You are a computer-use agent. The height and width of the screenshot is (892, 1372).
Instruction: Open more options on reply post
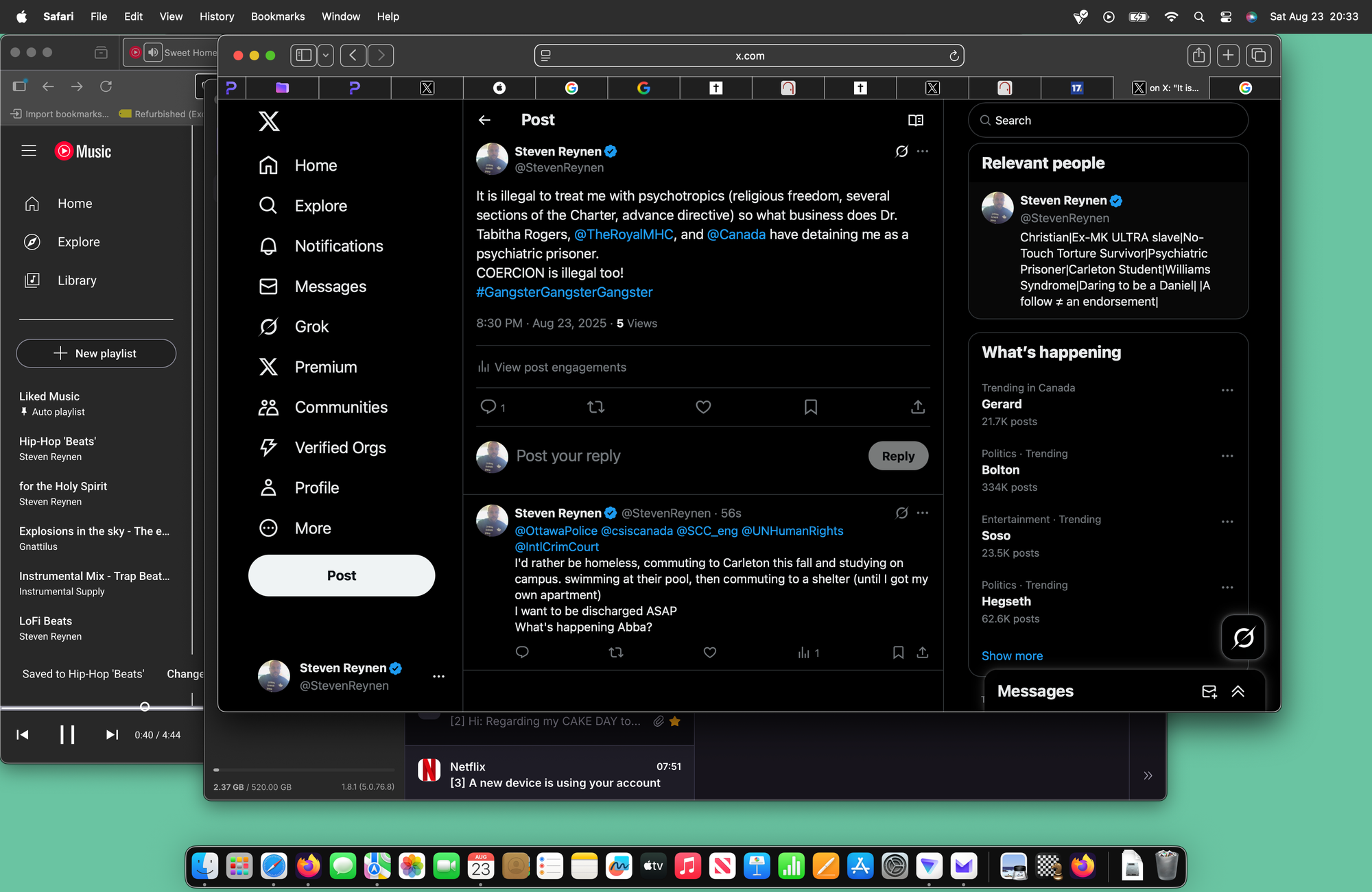click(x=923, y=513)
